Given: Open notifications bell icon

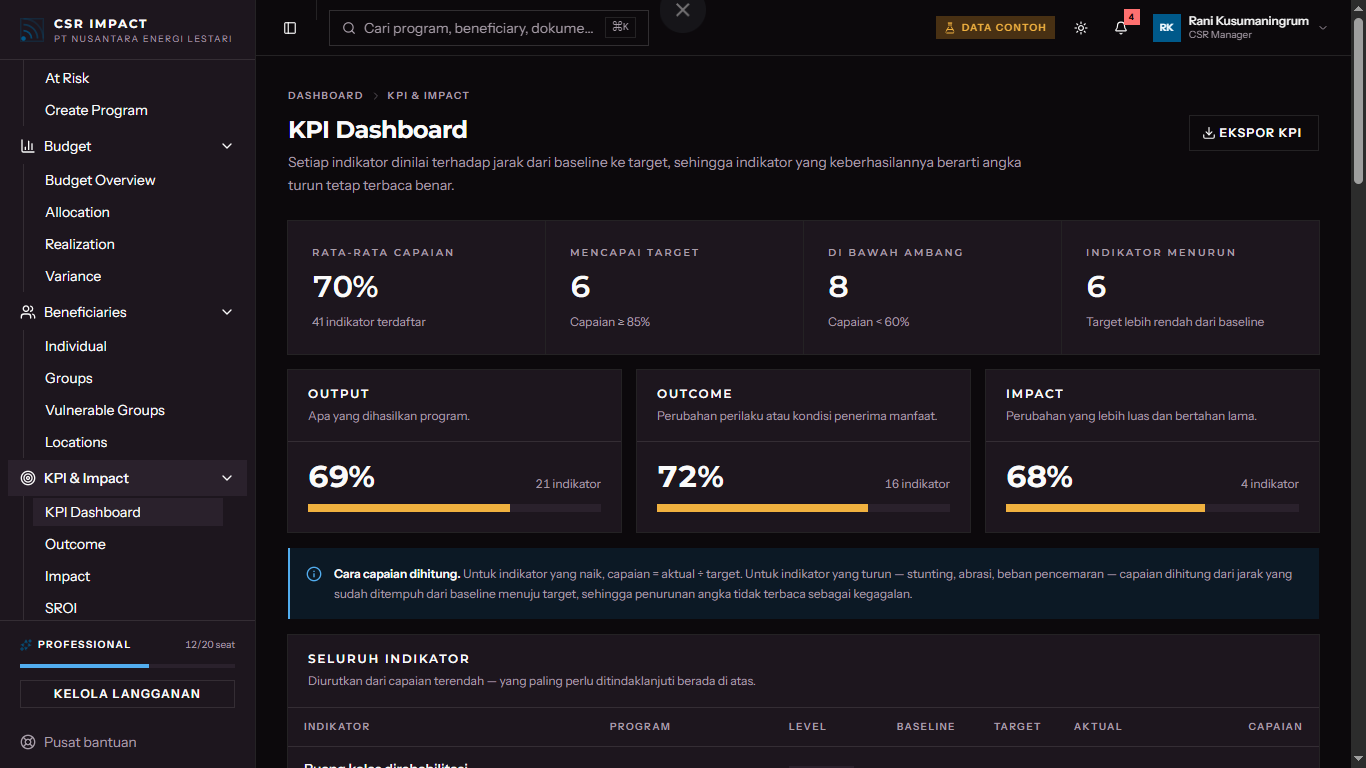Looking at the screenshot, I should (1121, 28).
